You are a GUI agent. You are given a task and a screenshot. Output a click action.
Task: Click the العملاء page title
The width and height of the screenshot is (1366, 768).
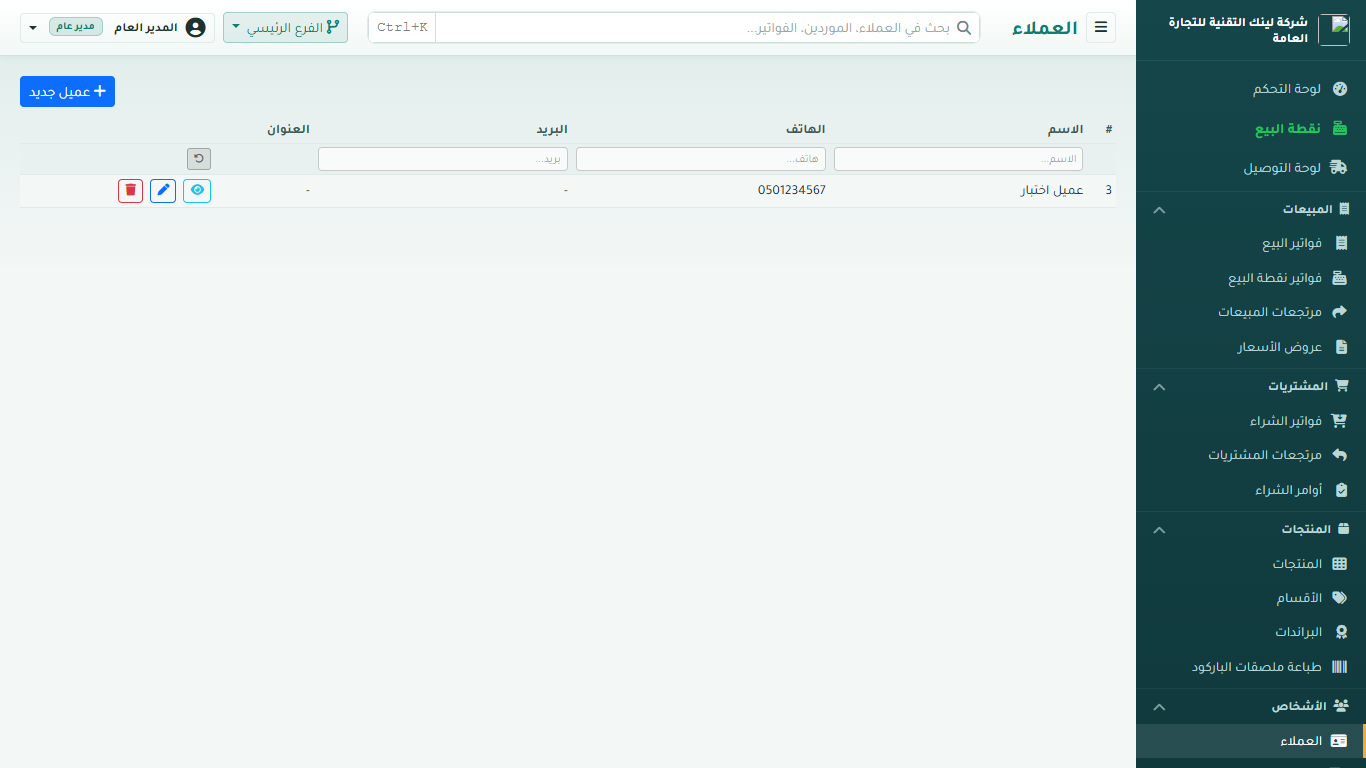pos(1044,28)
